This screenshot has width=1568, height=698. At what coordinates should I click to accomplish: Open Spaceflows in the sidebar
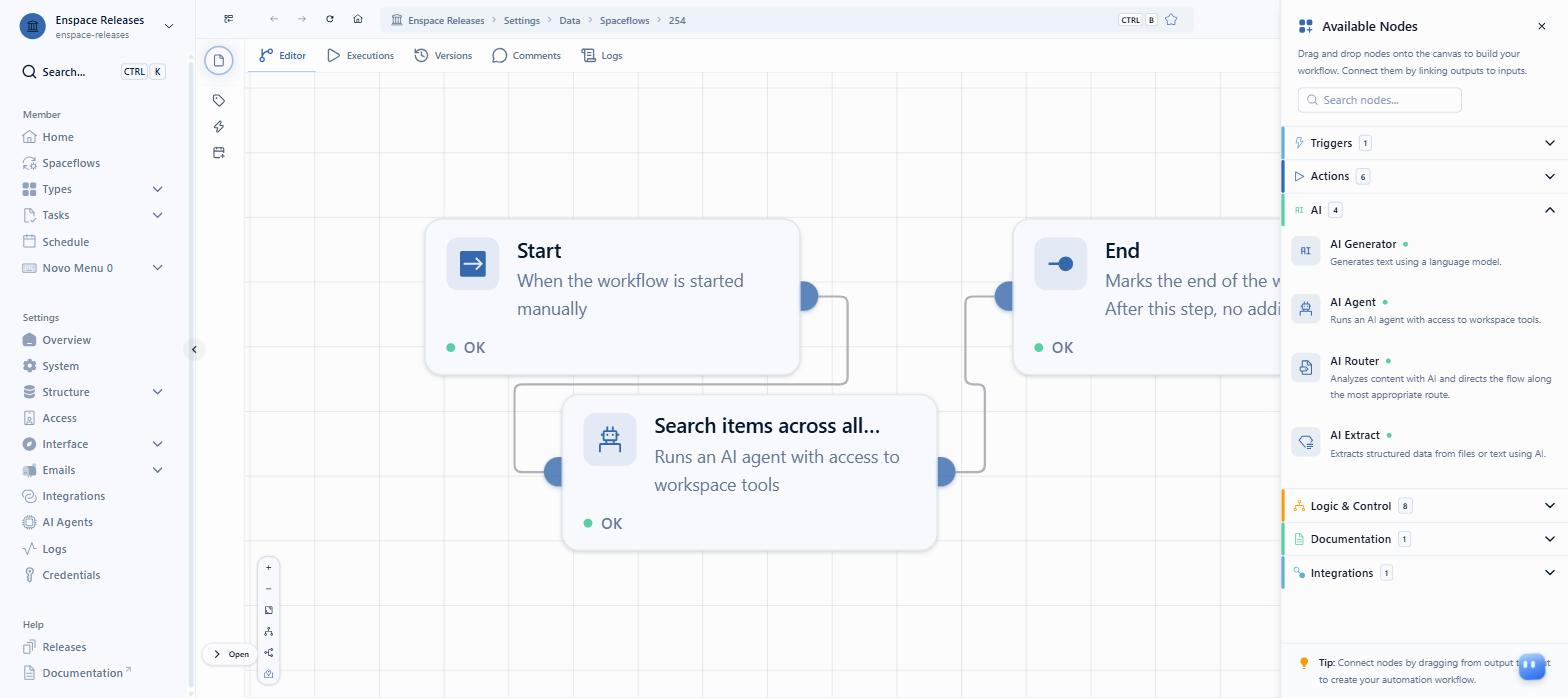click(71, 163)
